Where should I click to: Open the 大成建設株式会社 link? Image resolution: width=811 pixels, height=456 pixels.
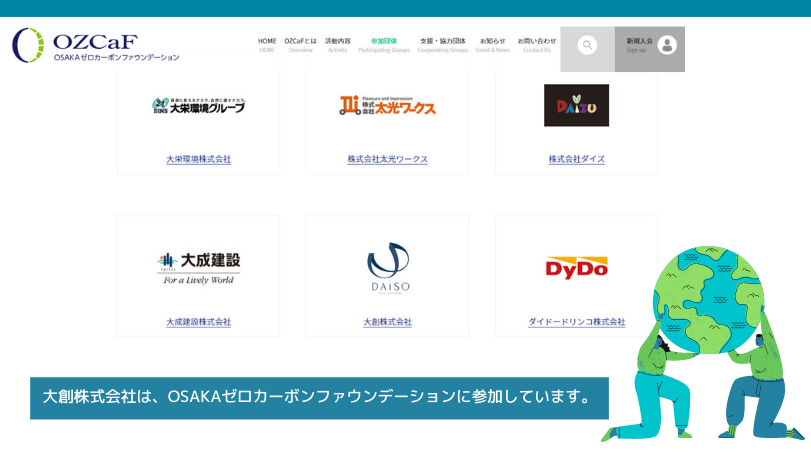pos(199,322)
